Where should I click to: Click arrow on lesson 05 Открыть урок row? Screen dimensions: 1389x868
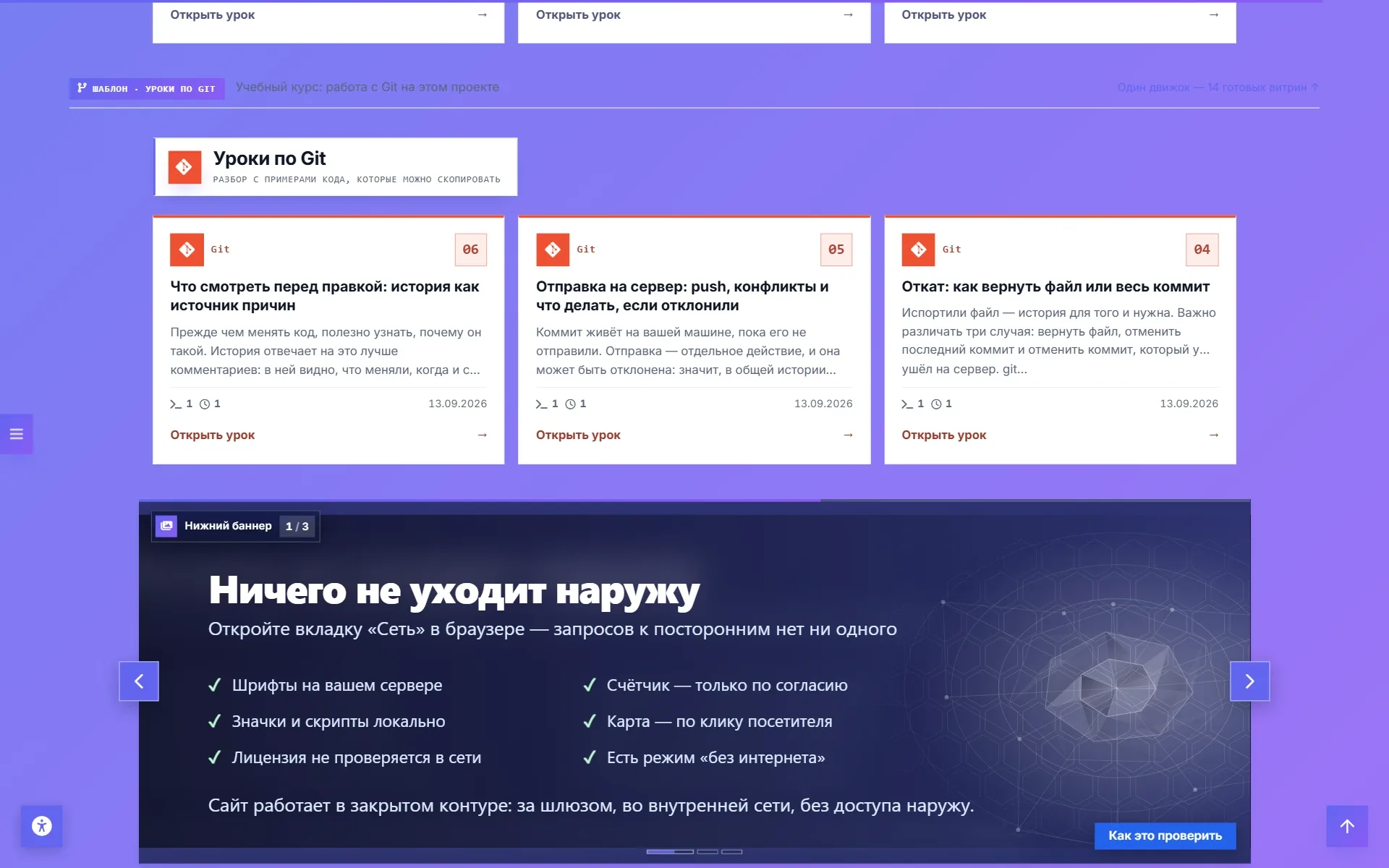[x=848, y=435]
